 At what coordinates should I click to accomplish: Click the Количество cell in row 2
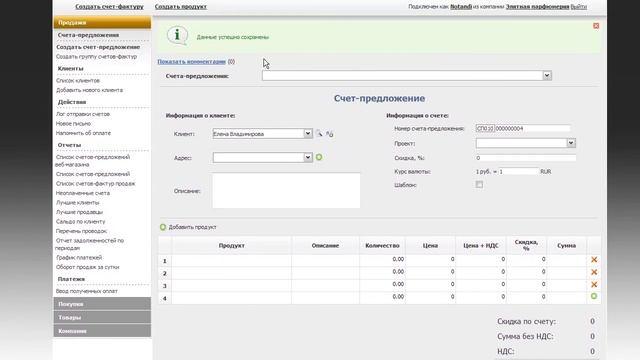pyautogui.click(x=382, y=272)
